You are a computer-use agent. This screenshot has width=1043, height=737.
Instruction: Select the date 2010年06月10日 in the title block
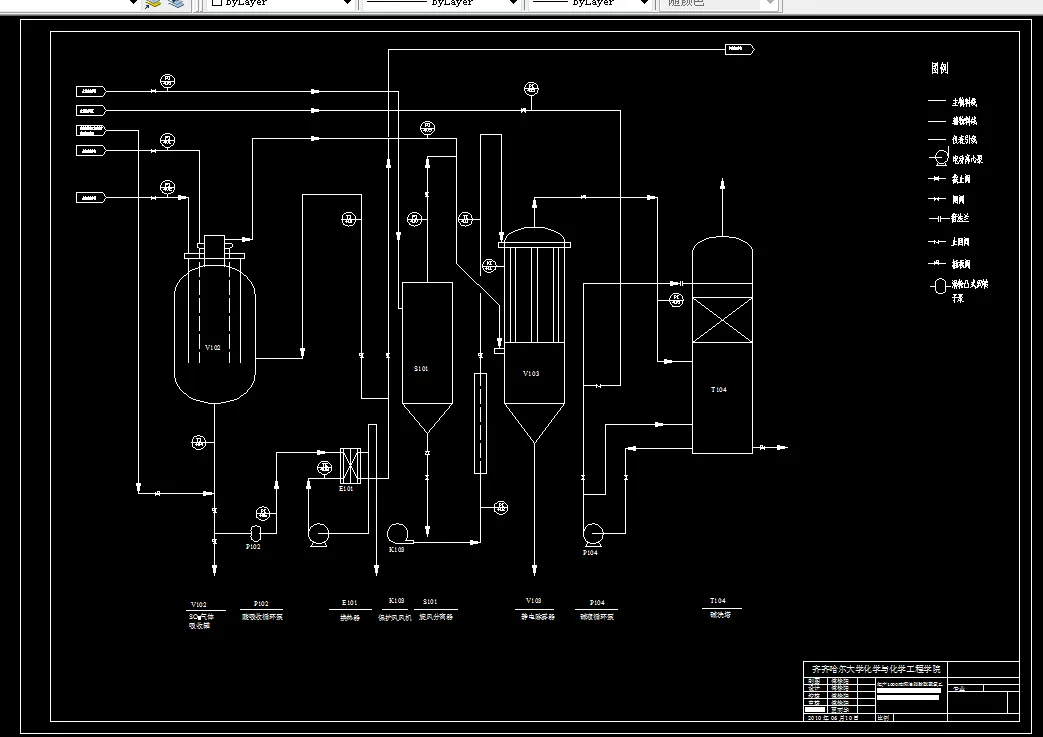click(833, 718)
